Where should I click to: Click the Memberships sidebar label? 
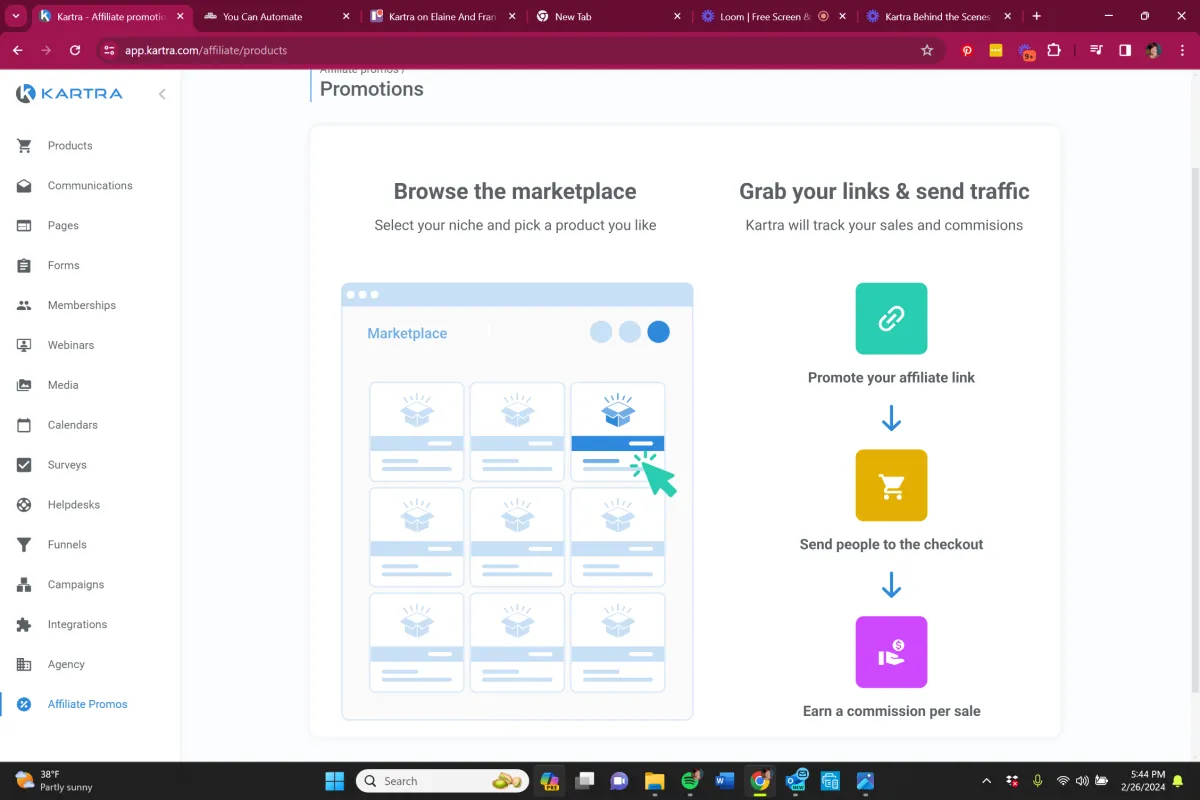click(x=82, y=306)
